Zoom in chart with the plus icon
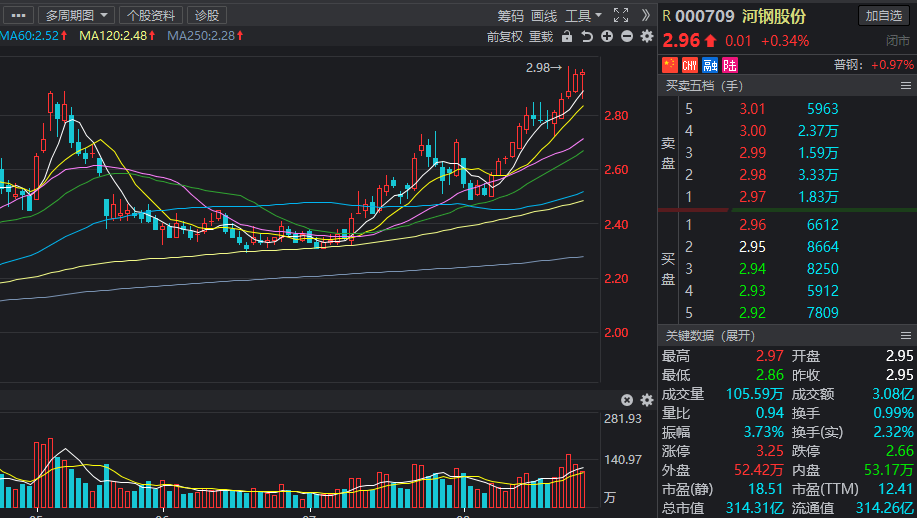 coord(607,37)
